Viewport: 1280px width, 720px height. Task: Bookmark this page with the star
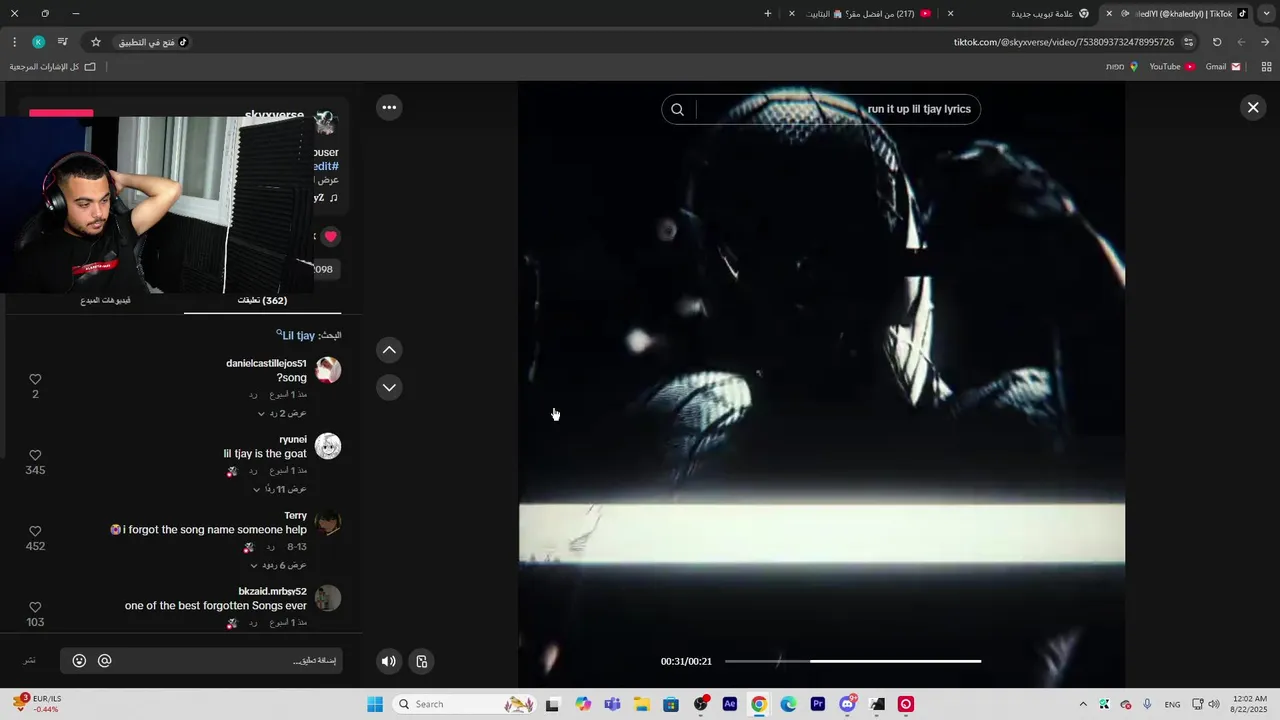(x=96, y=42)
